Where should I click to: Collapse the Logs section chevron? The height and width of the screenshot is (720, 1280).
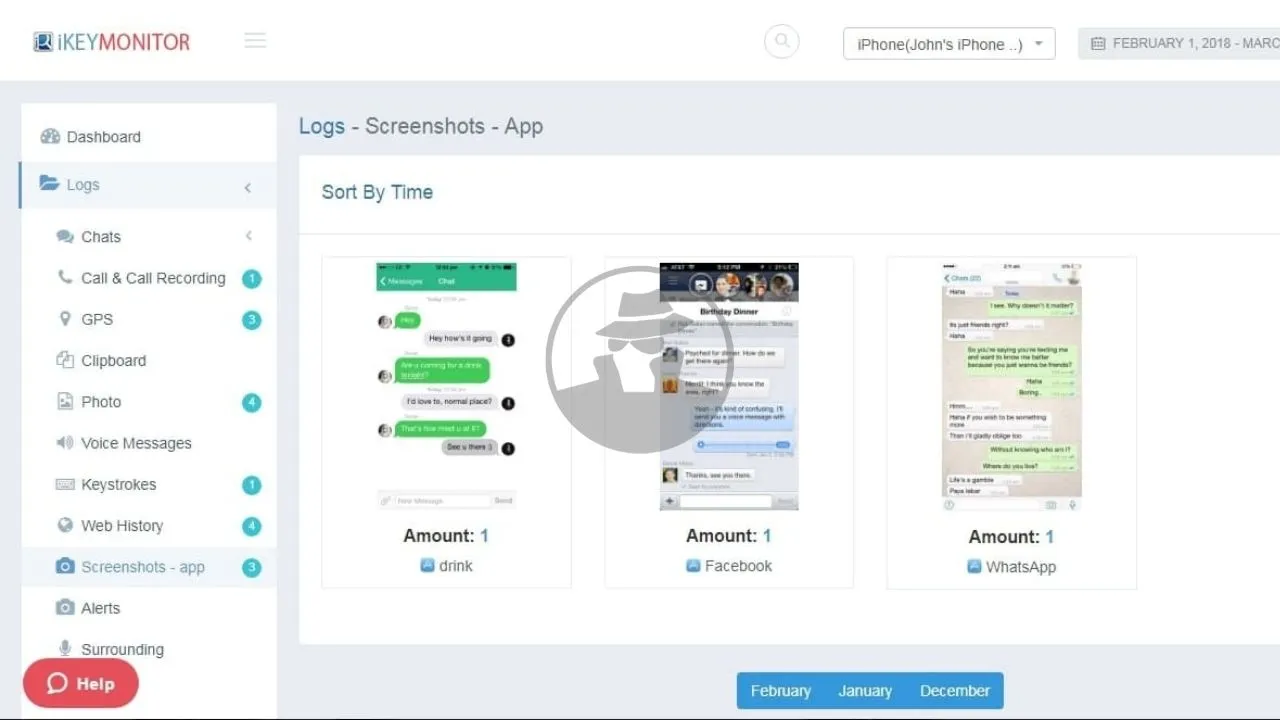click(x=247, y=187)
